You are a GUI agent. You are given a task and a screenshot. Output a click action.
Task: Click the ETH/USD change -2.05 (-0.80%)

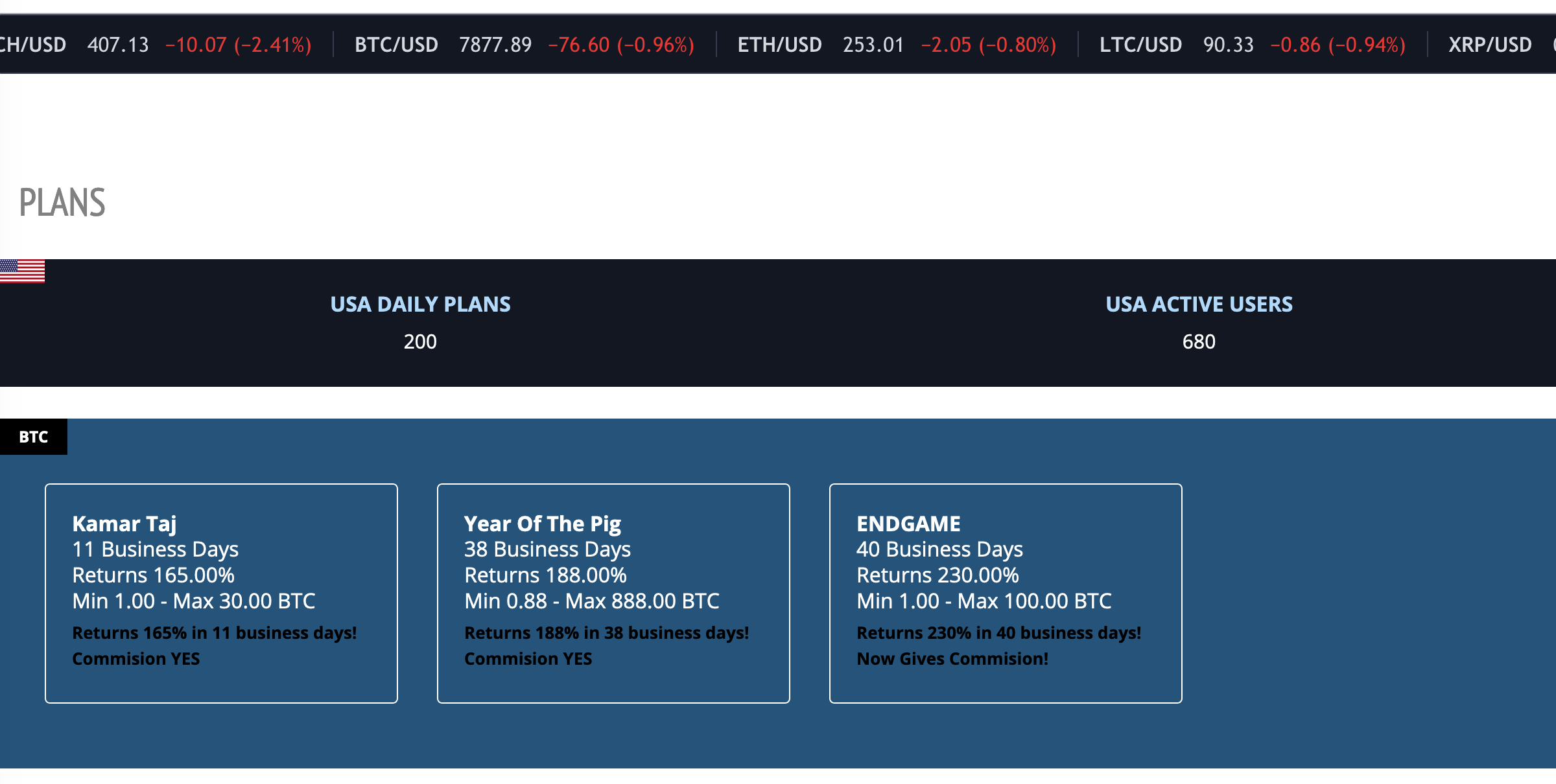coord(989,45)
